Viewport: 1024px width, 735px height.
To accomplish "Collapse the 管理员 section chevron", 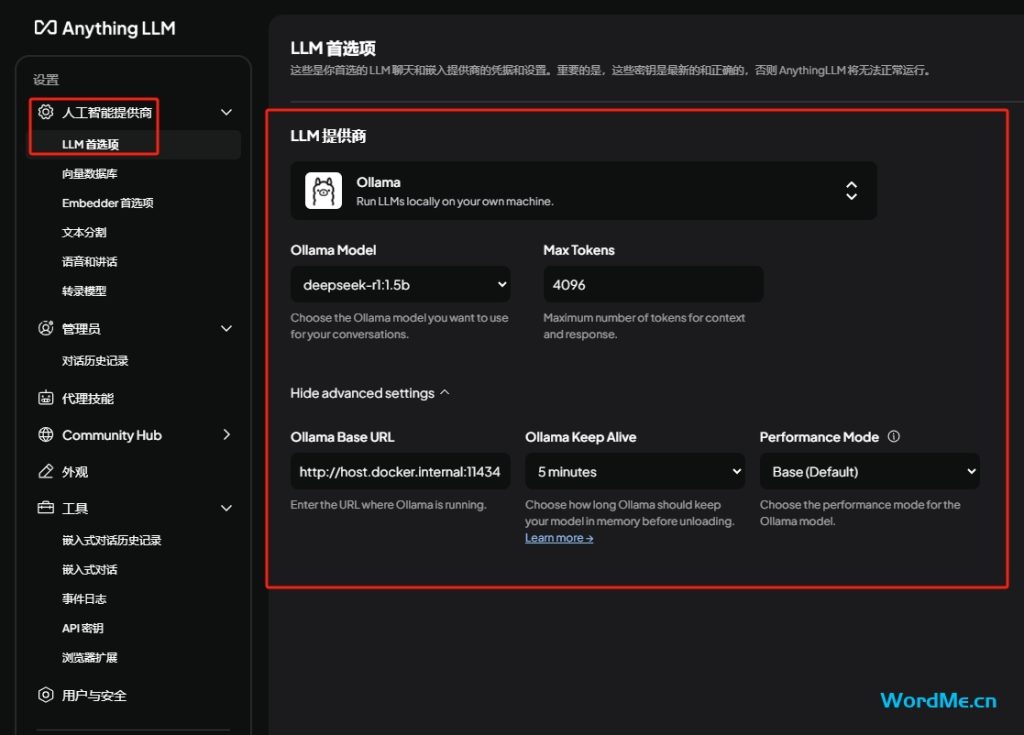I will [x=226, y=329].
